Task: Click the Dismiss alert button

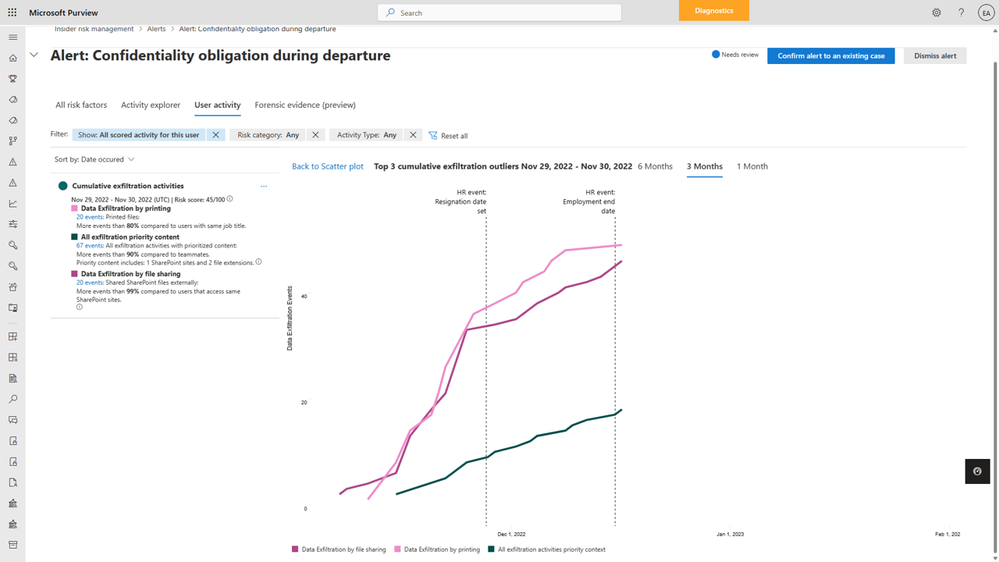Action: click(935, 55)
